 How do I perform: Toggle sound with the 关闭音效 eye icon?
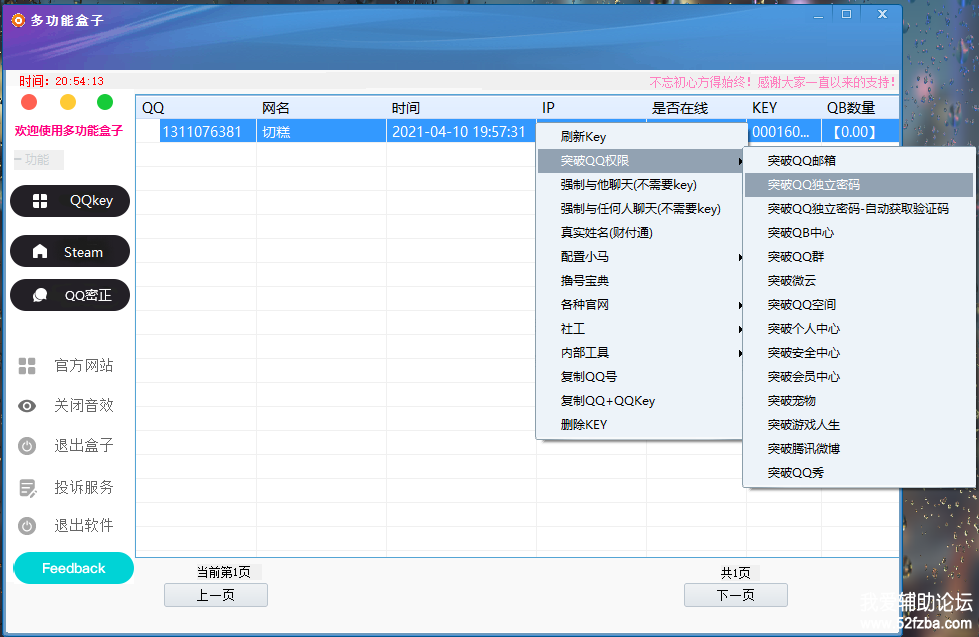tap(27, 406)
